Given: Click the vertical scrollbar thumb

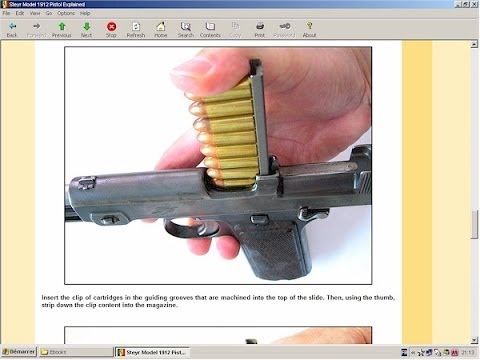Looking at the screenshot, I should pyautogui.click(x=474, y=224).
